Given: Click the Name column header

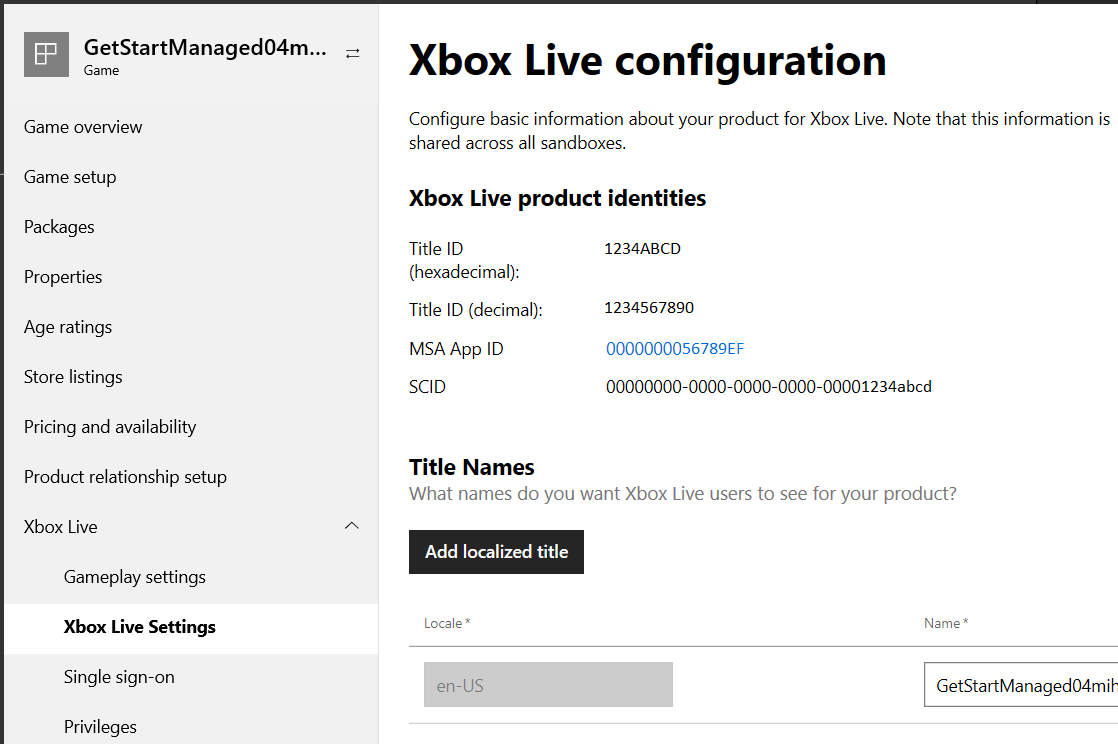Looking at the screenshot, I should pos(946,623).
